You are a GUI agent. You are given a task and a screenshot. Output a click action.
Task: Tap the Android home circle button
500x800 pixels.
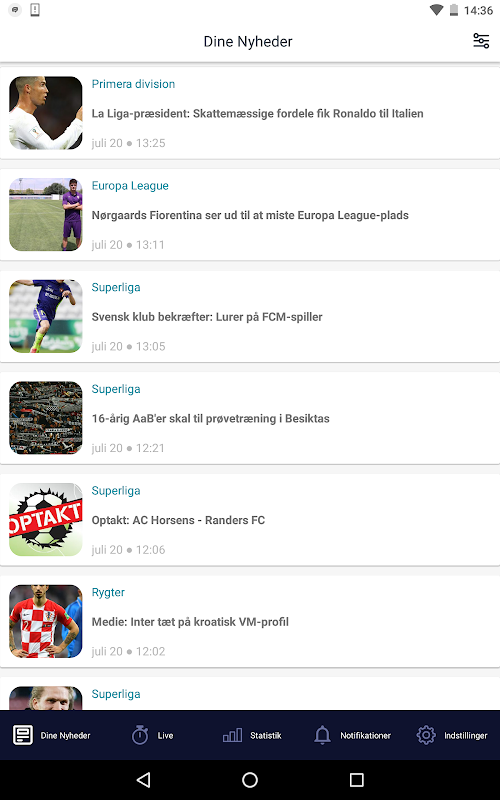pos(250,780)
